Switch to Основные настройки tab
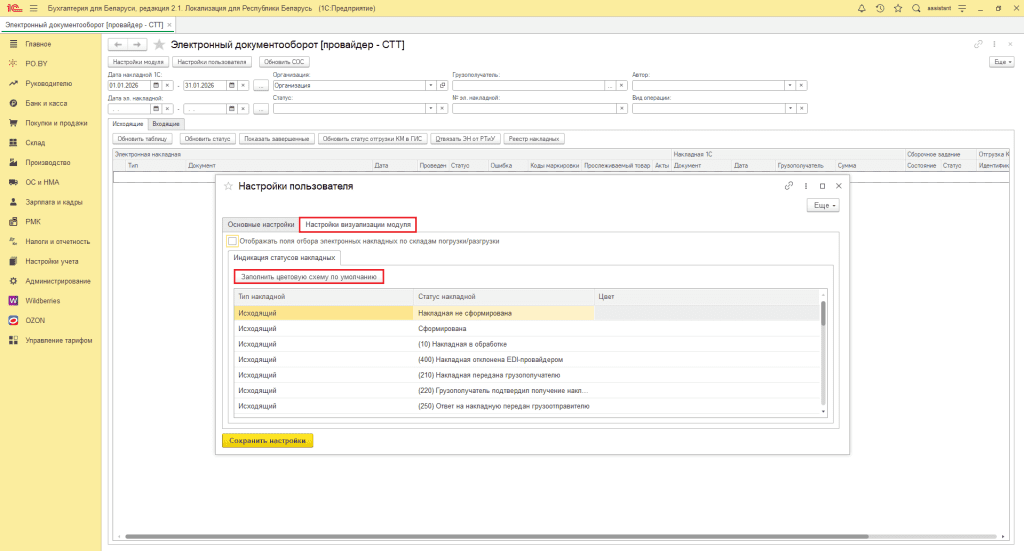 click(x=260, y=224)
